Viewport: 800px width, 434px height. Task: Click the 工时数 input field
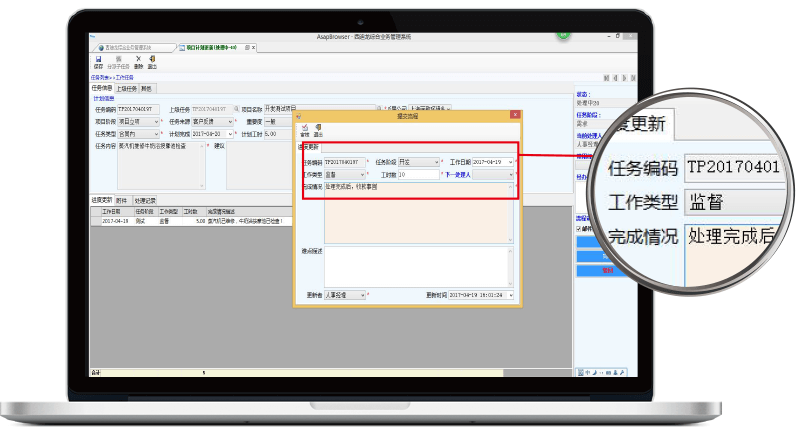point(418,174)
